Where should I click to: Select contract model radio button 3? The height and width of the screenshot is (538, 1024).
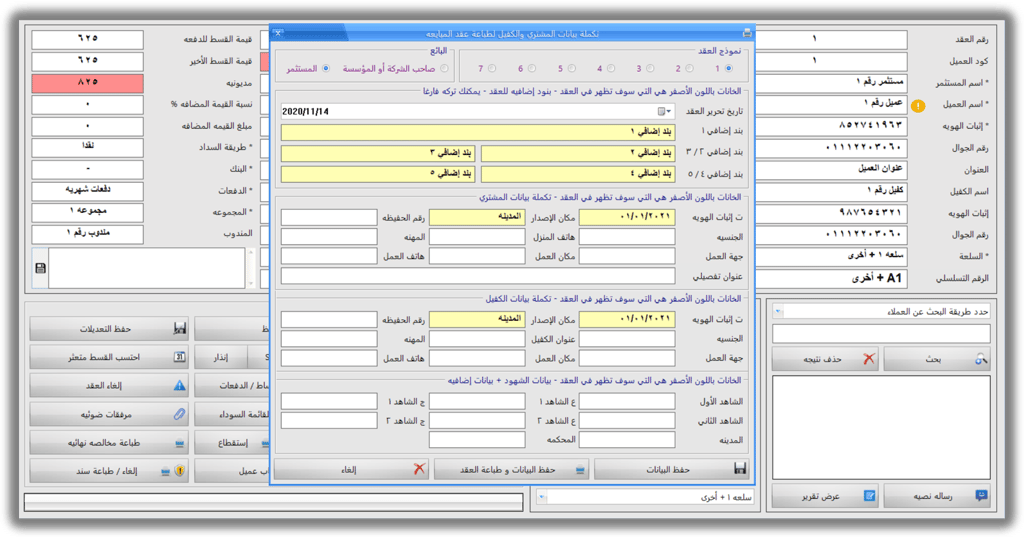pos(650,68)
